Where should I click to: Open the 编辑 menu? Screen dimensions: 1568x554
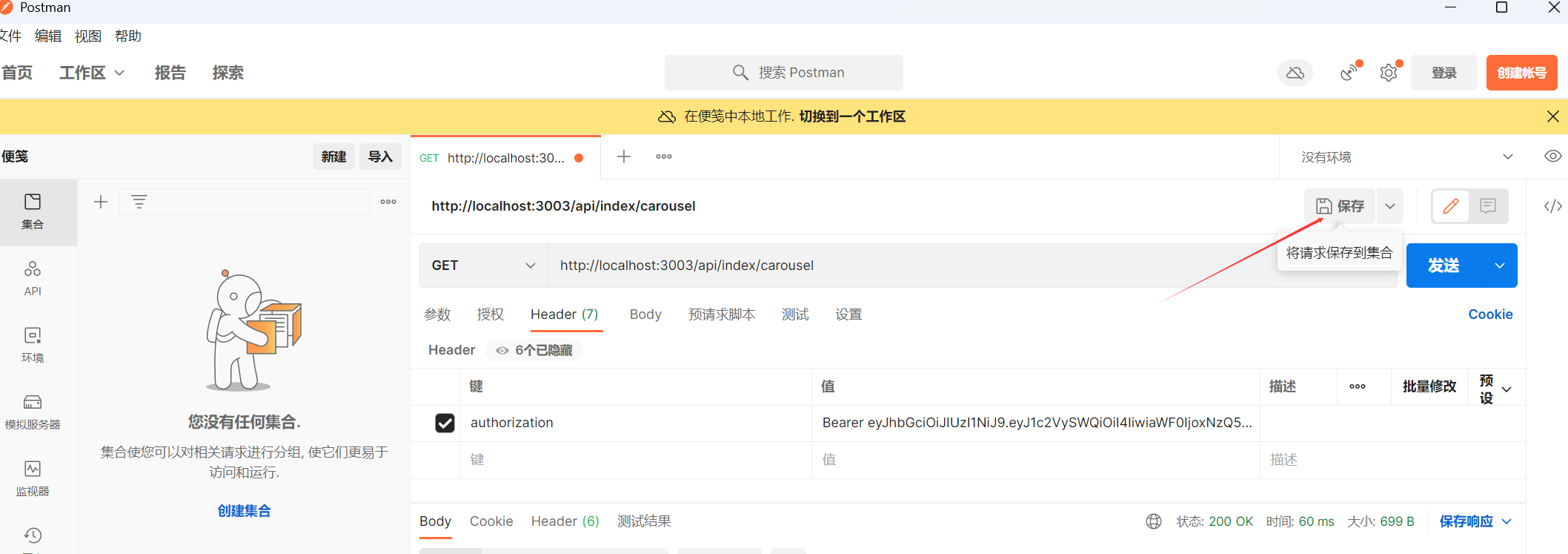tap(48, 36)
